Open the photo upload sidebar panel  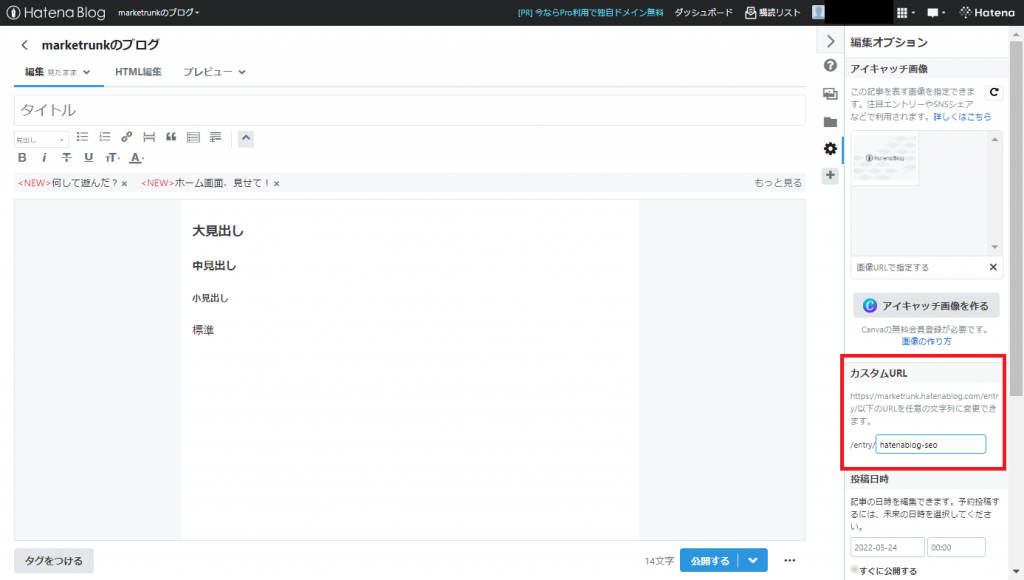pos(830,94)
